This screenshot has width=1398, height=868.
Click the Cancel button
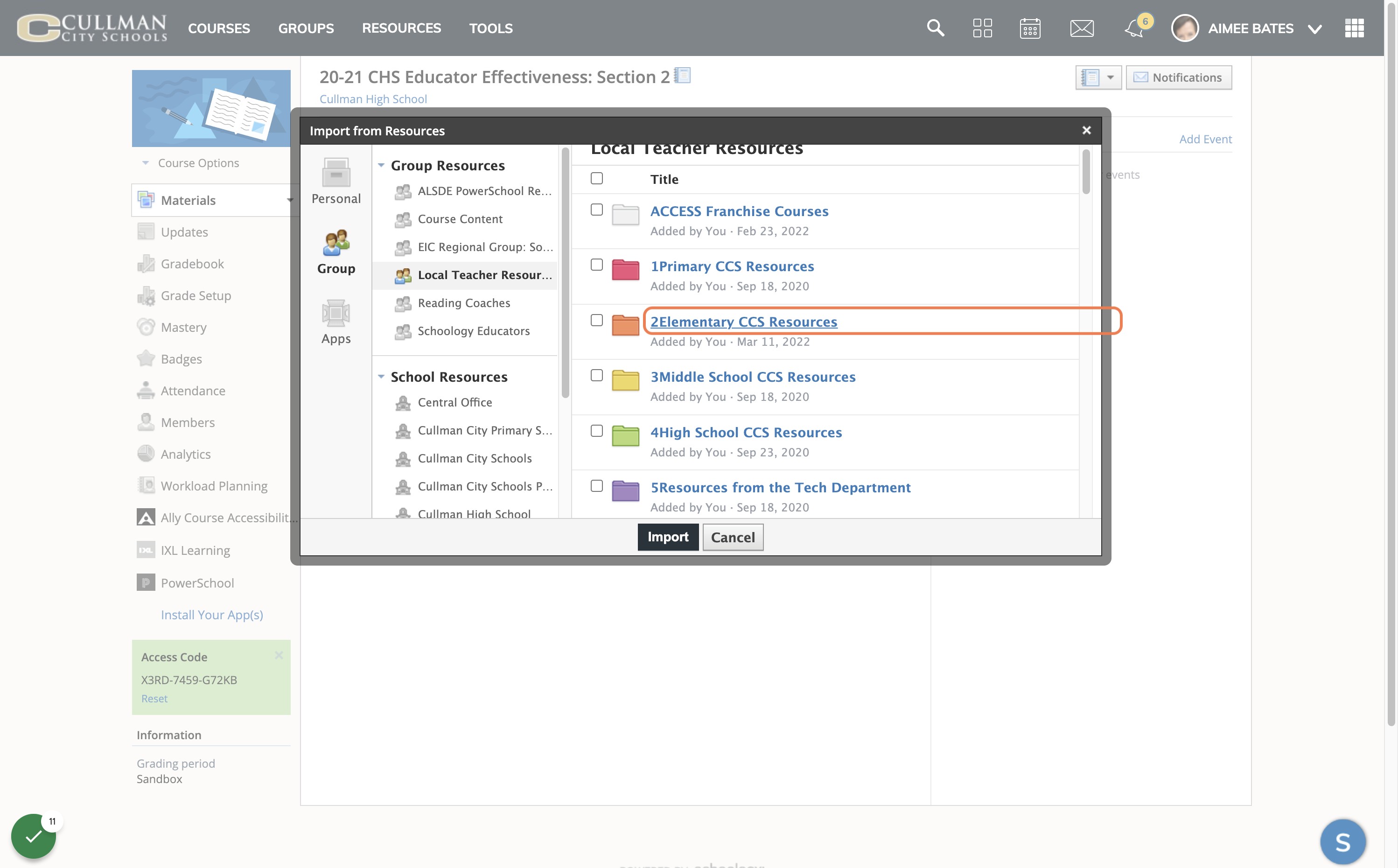click(733, 537)
